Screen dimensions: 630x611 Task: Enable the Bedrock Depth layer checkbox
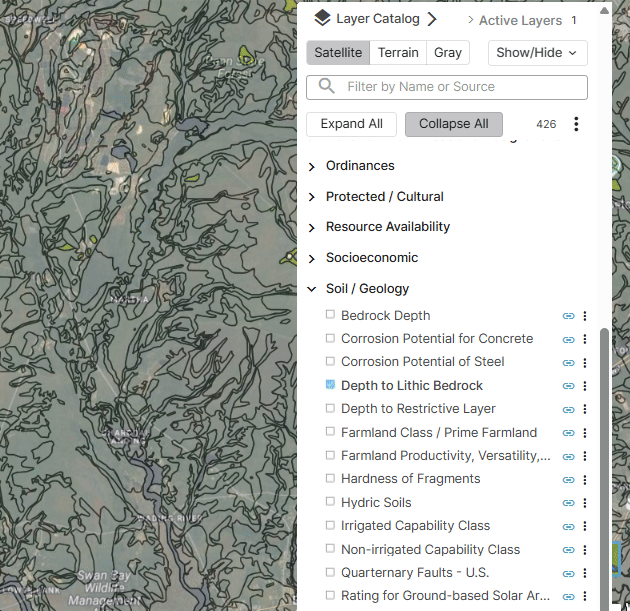(330, 314)
